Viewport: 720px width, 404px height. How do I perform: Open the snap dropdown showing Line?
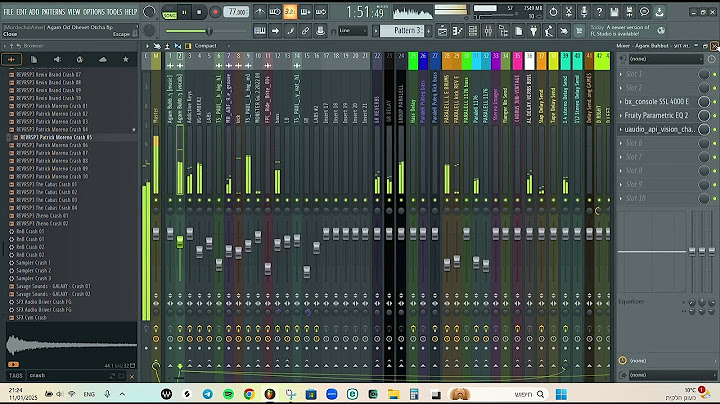[353, 31]
